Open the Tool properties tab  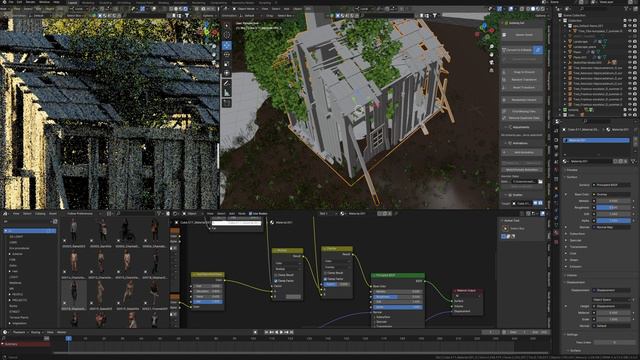pos(556,131)
